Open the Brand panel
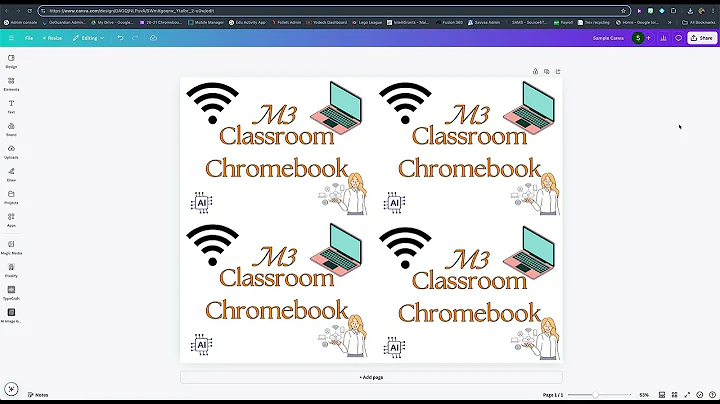Viewport: 720px width, 404px height. pos(11,129)
